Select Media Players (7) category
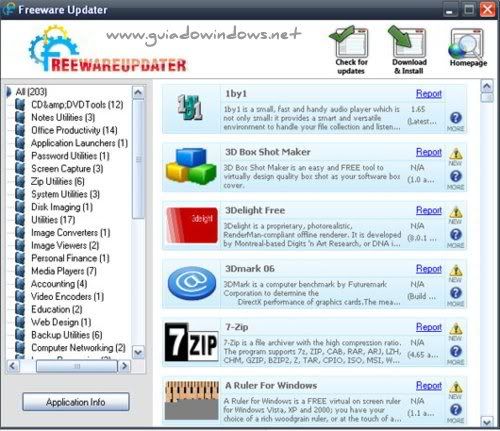Image resolution: width=500 pixels, height=431 pixels. click(64, 271)
